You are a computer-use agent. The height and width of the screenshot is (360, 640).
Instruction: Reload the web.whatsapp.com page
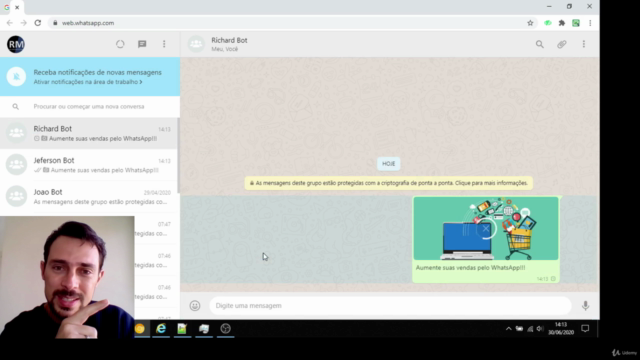(38, 23)
